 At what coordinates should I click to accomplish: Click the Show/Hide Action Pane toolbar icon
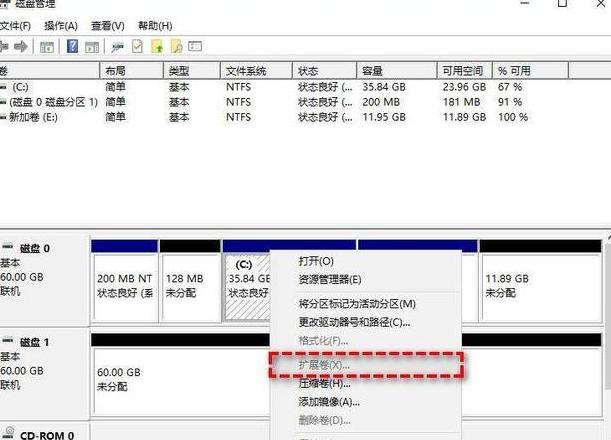click(92, 47)
